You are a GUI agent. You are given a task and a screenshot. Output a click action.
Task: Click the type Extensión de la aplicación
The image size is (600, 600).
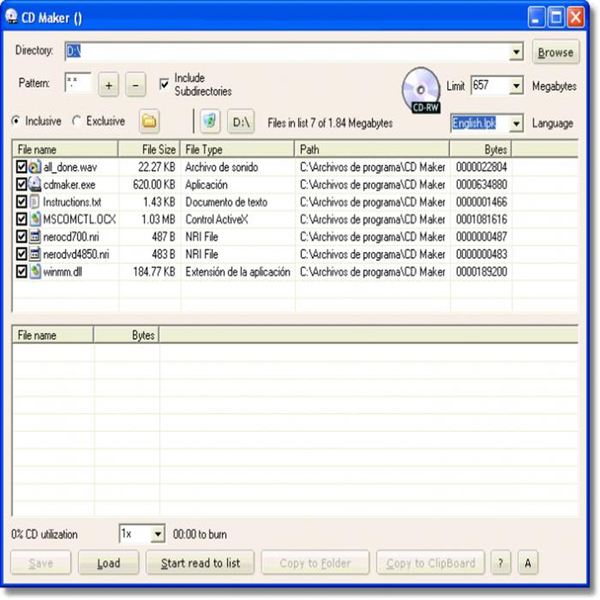238,272
